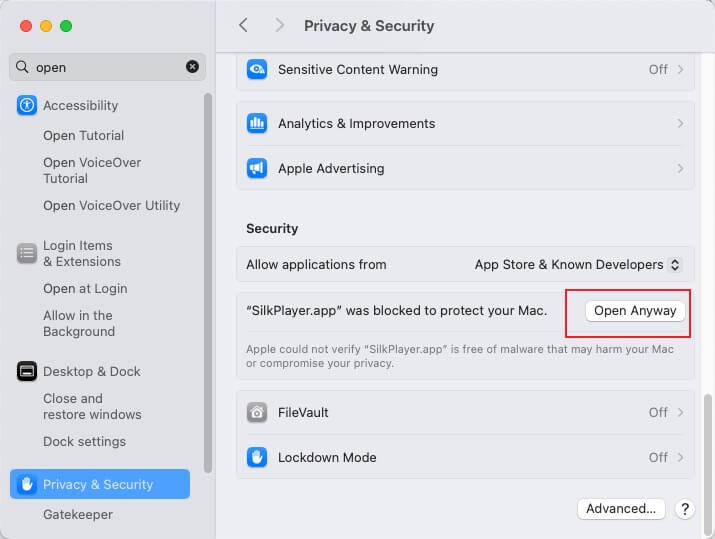Select Accessibility in the sidebar
The width and height of the screenshot is (715, 539).
click(x=81, y=105)
